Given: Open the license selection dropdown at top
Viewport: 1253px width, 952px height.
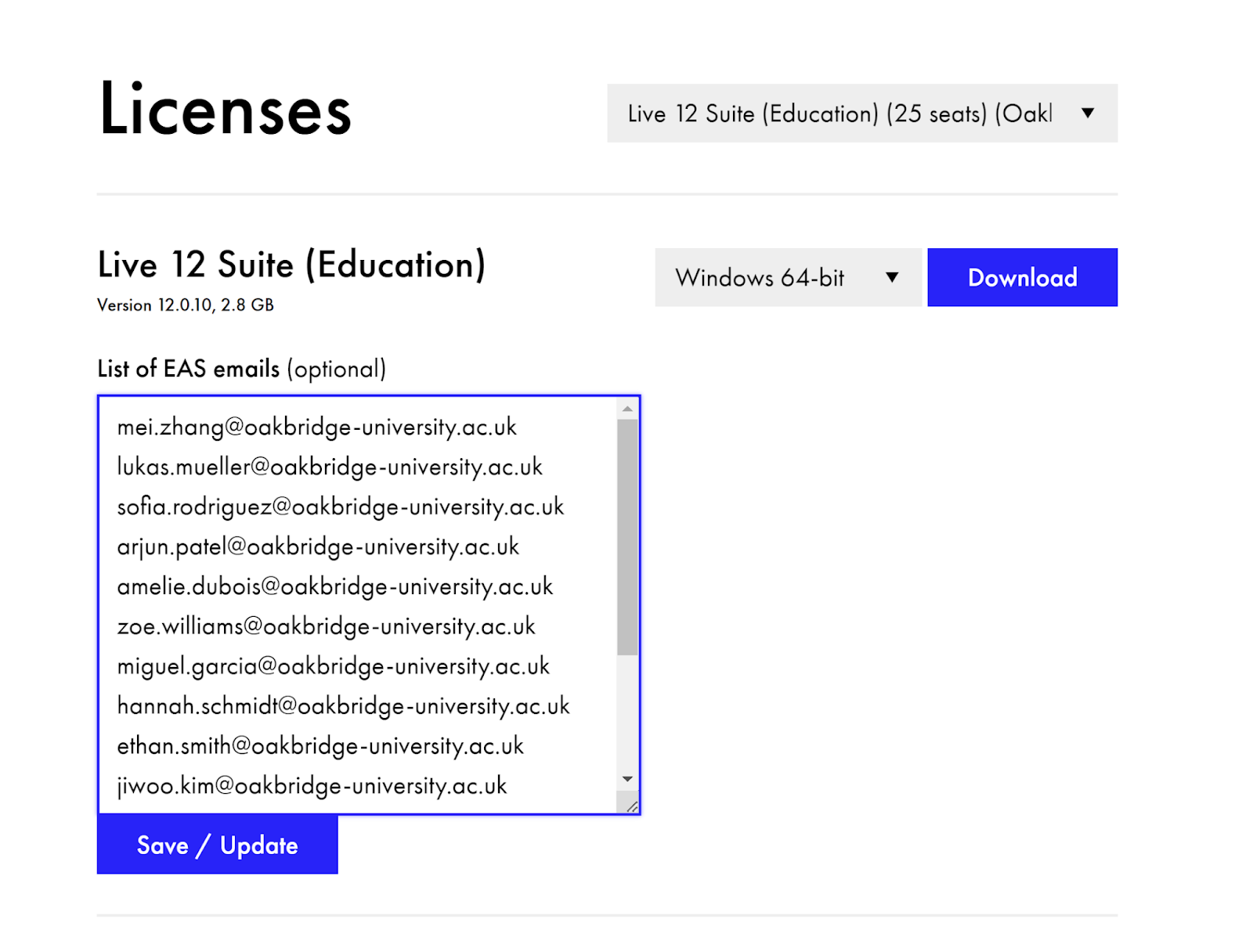Looking at the screenshot, I should coord(862,114).
